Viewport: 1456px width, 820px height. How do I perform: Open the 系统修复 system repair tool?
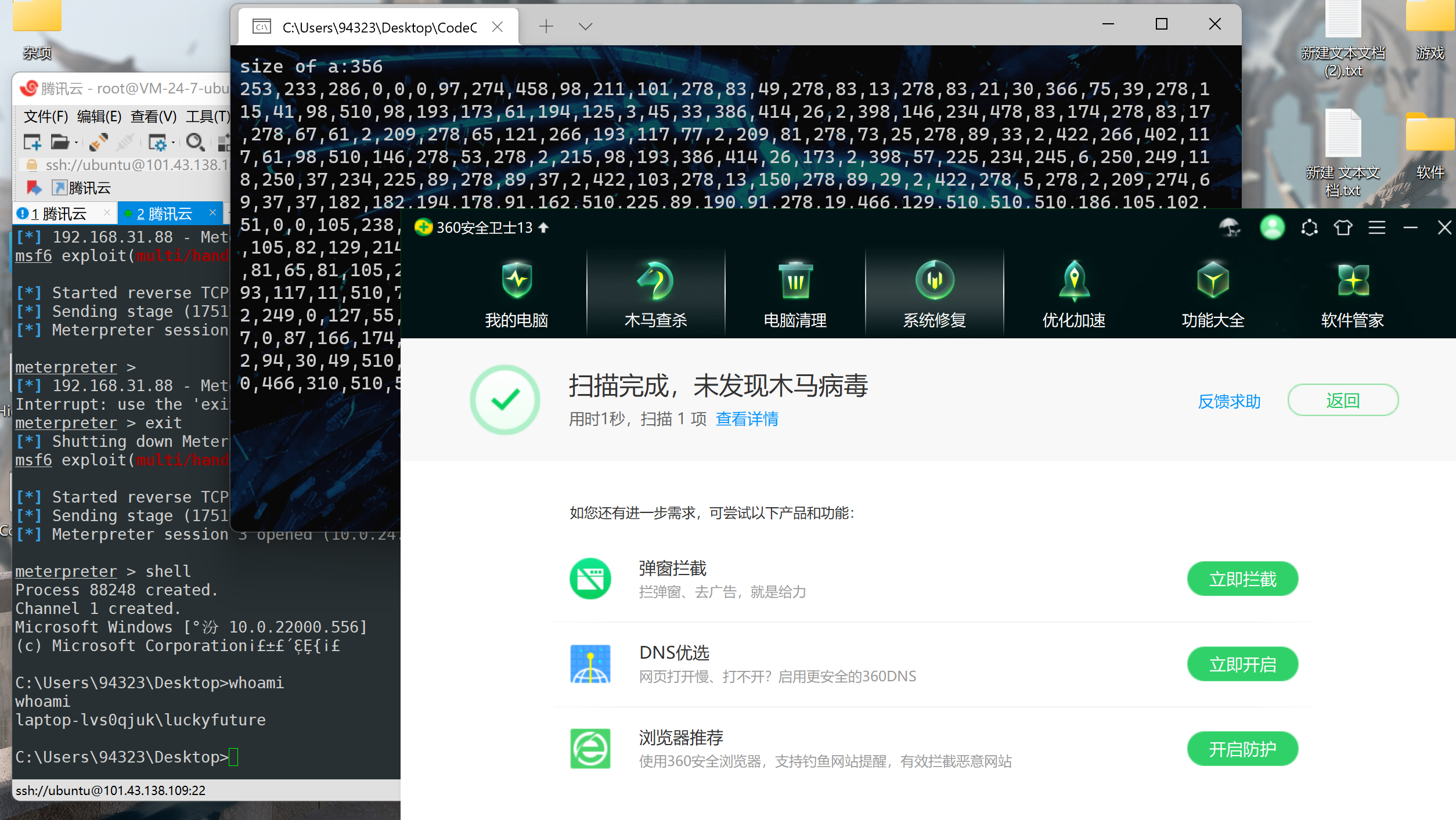934,293
